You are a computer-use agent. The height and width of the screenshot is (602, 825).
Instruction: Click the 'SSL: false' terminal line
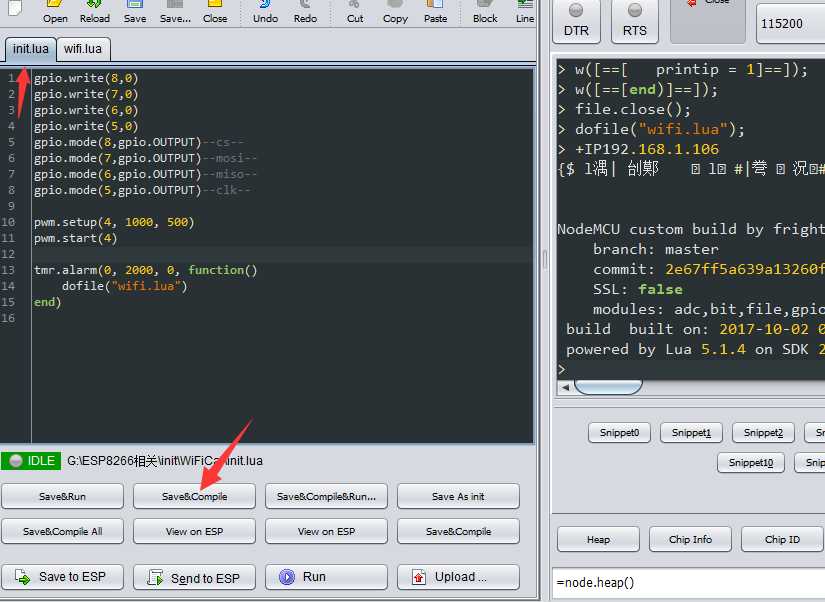tap(637, 289)
